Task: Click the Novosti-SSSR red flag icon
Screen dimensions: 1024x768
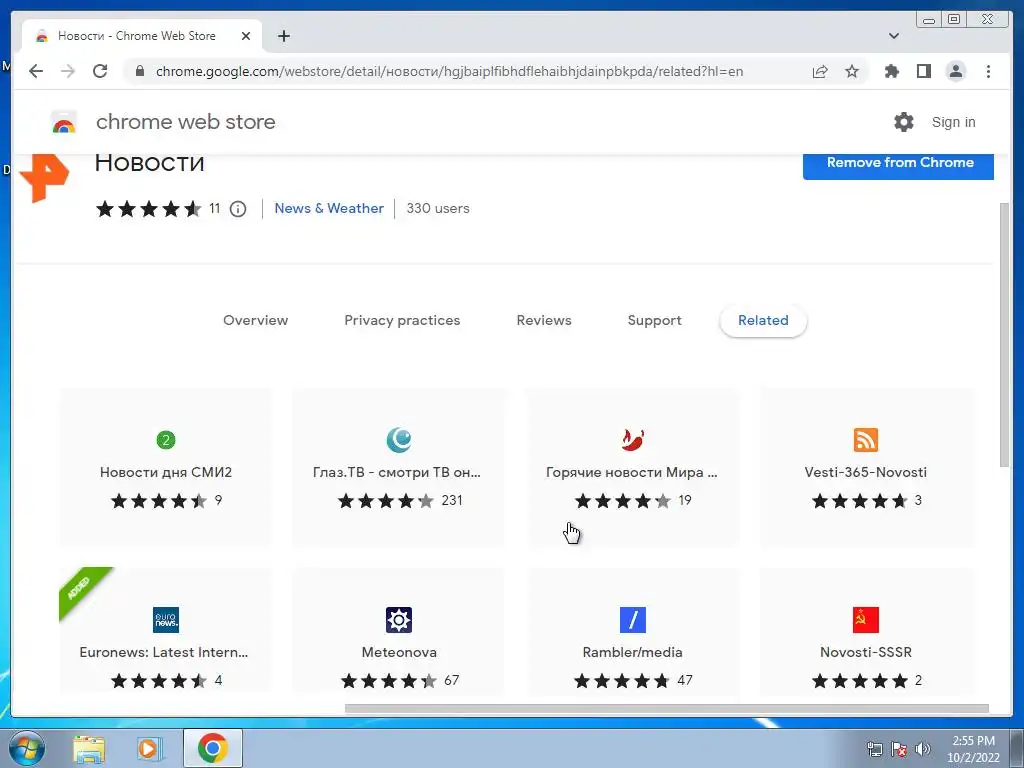Action: pos(865,620)
